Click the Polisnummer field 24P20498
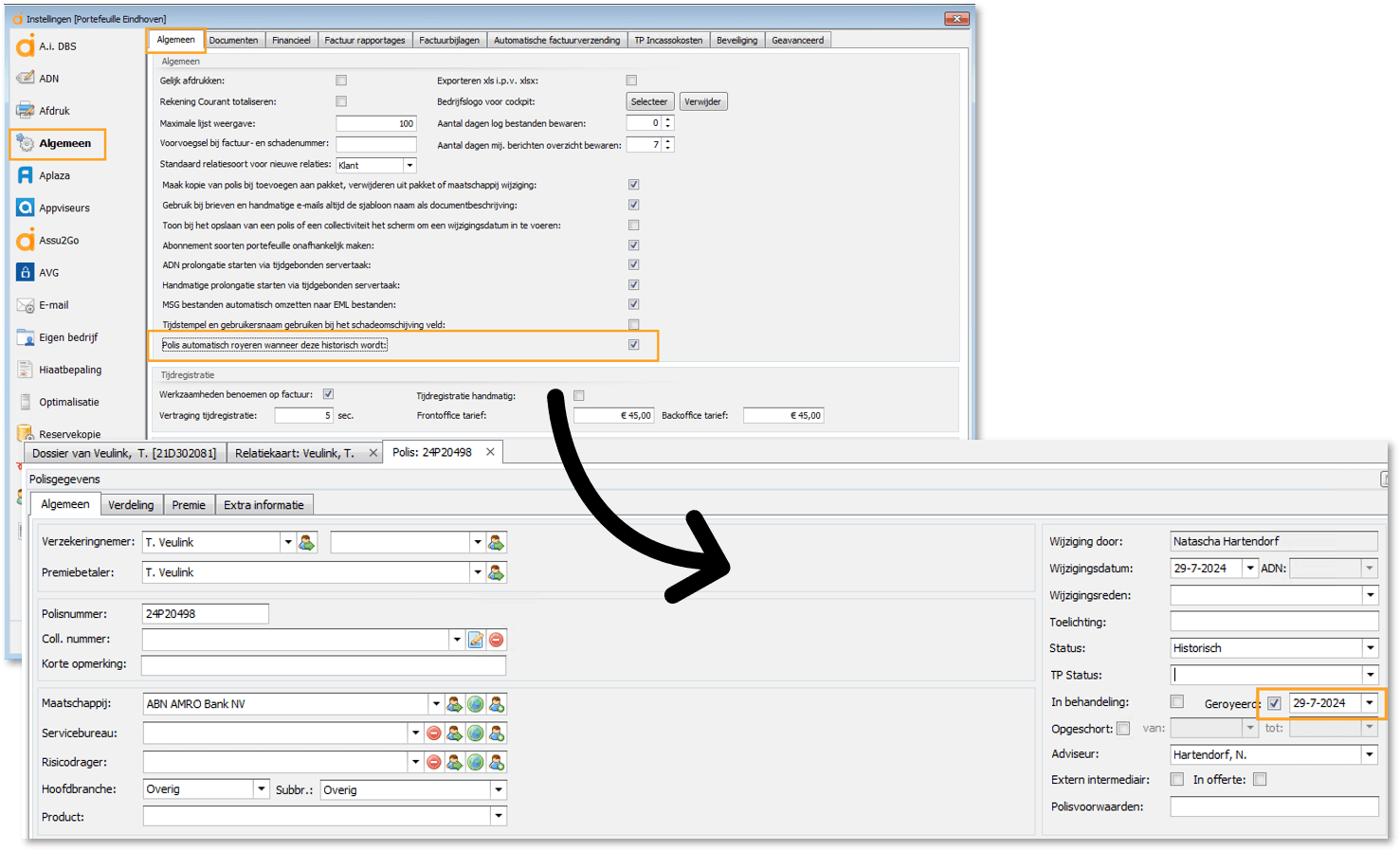 [x=206, y=614]
